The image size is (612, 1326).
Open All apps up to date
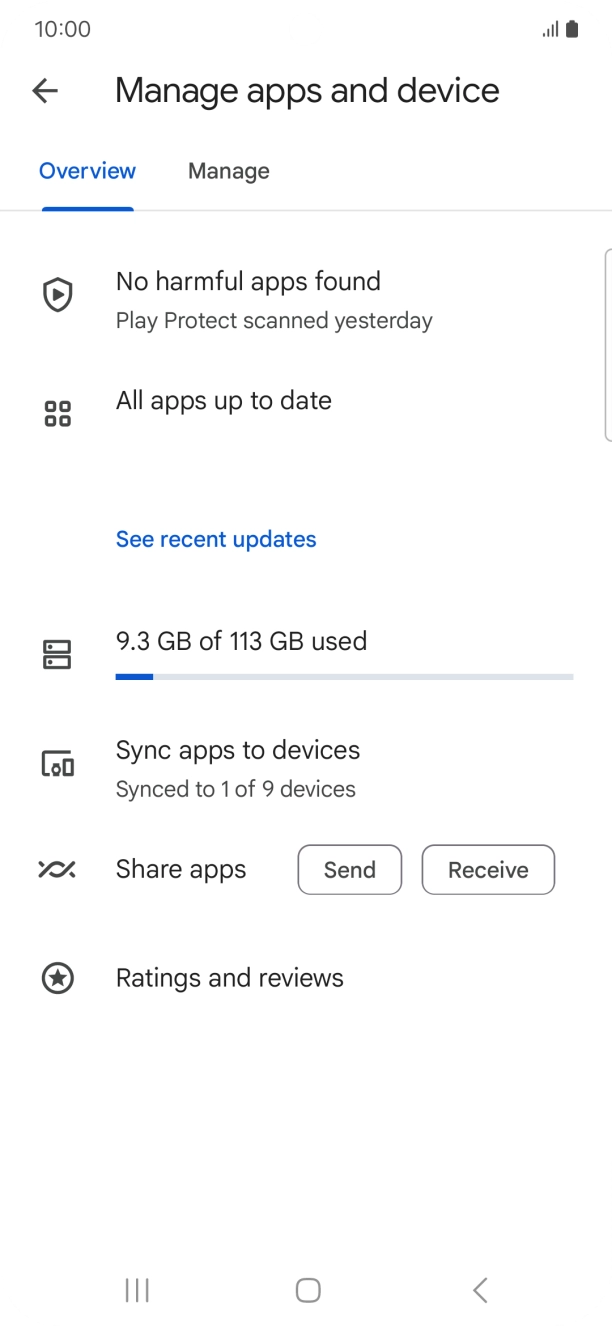(224, 401)
